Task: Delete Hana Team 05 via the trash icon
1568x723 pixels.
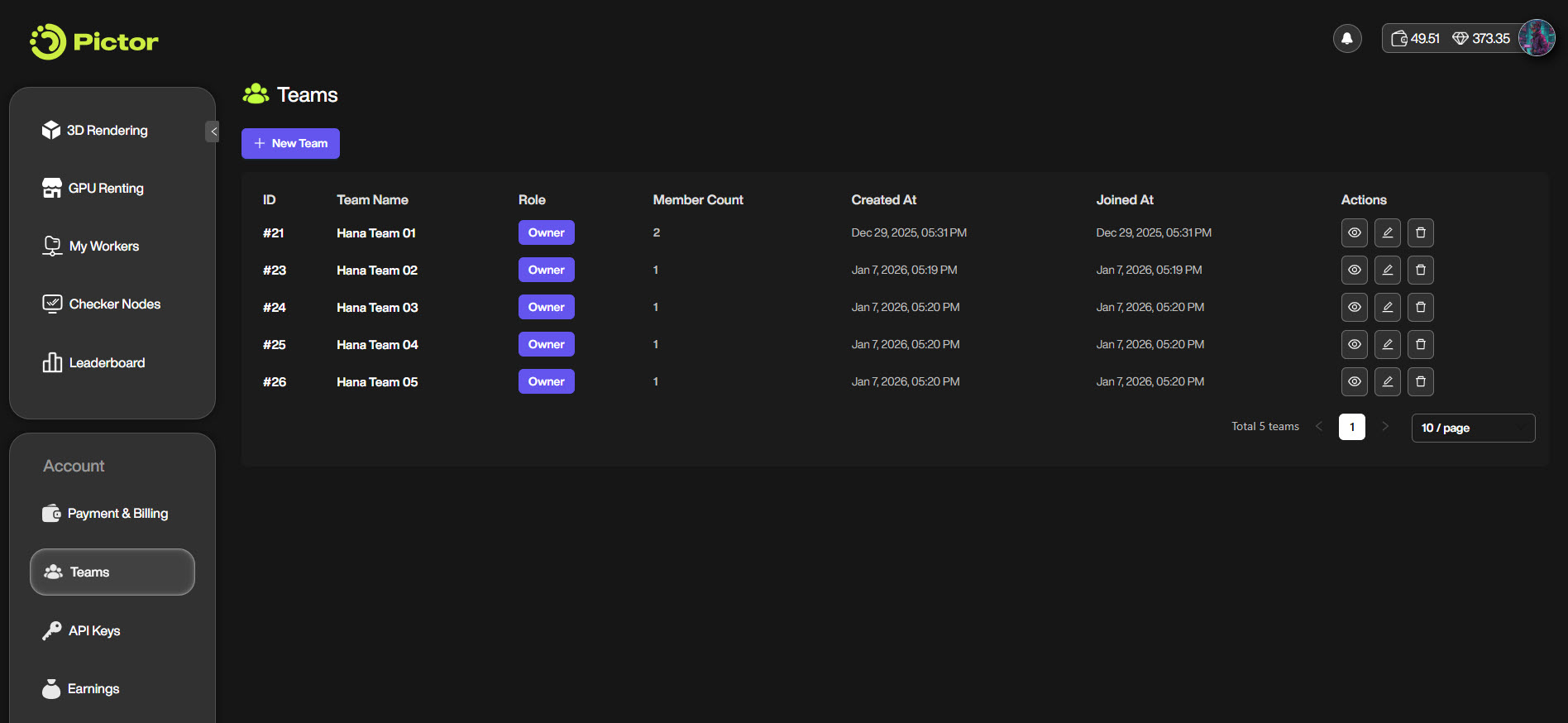Action: tap(1421, 382)
